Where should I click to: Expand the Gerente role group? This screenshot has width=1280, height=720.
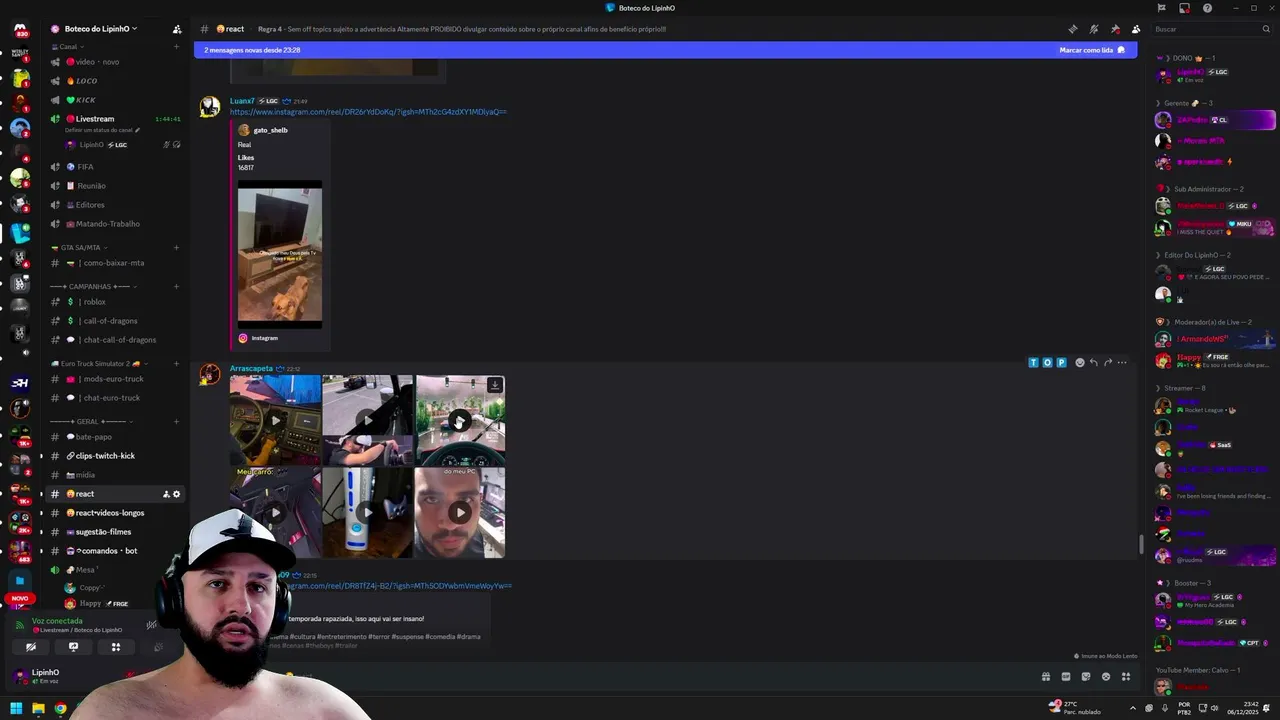pos(1184,103)
